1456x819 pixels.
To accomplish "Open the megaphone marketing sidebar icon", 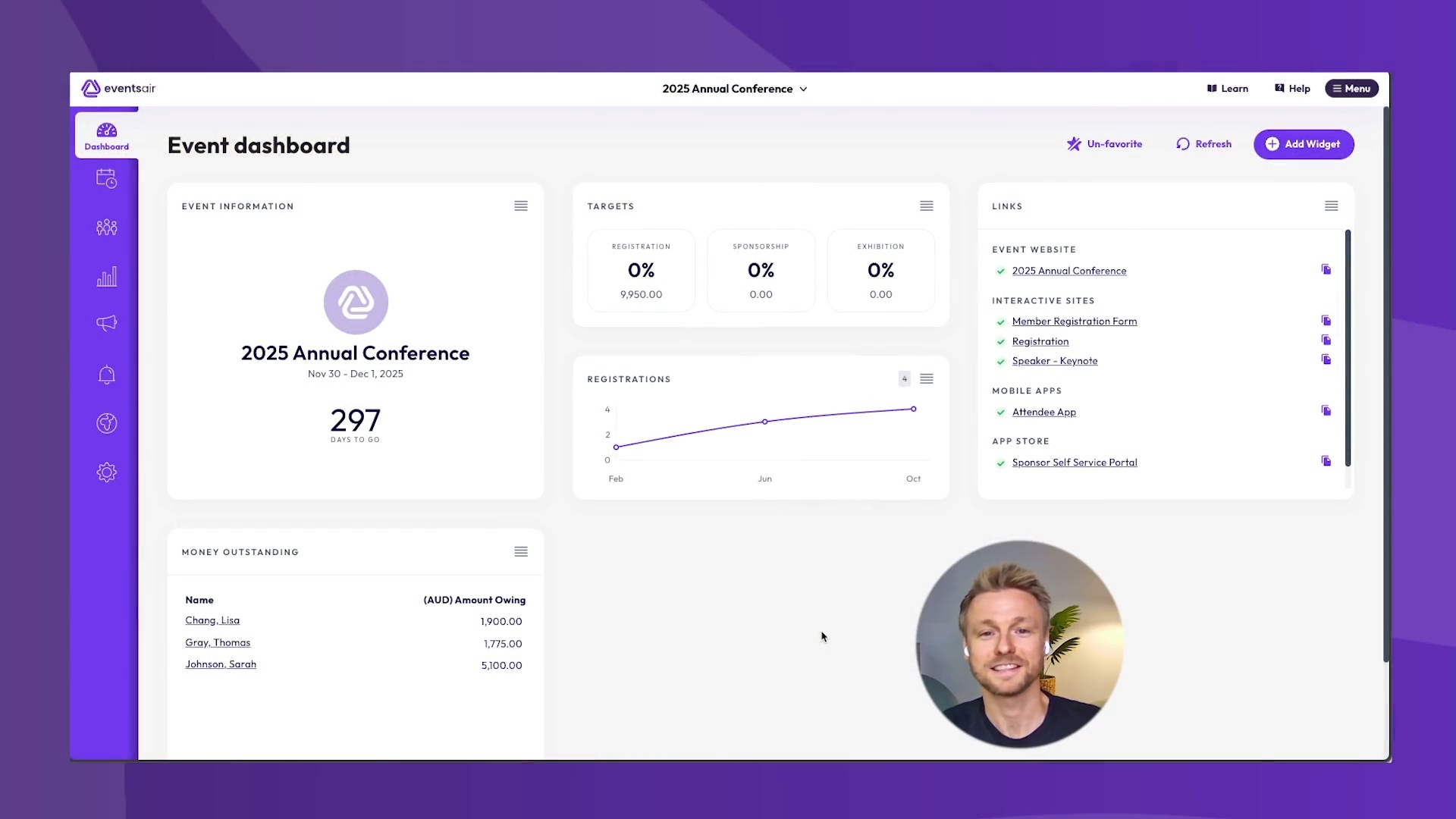I will (106, 323).
